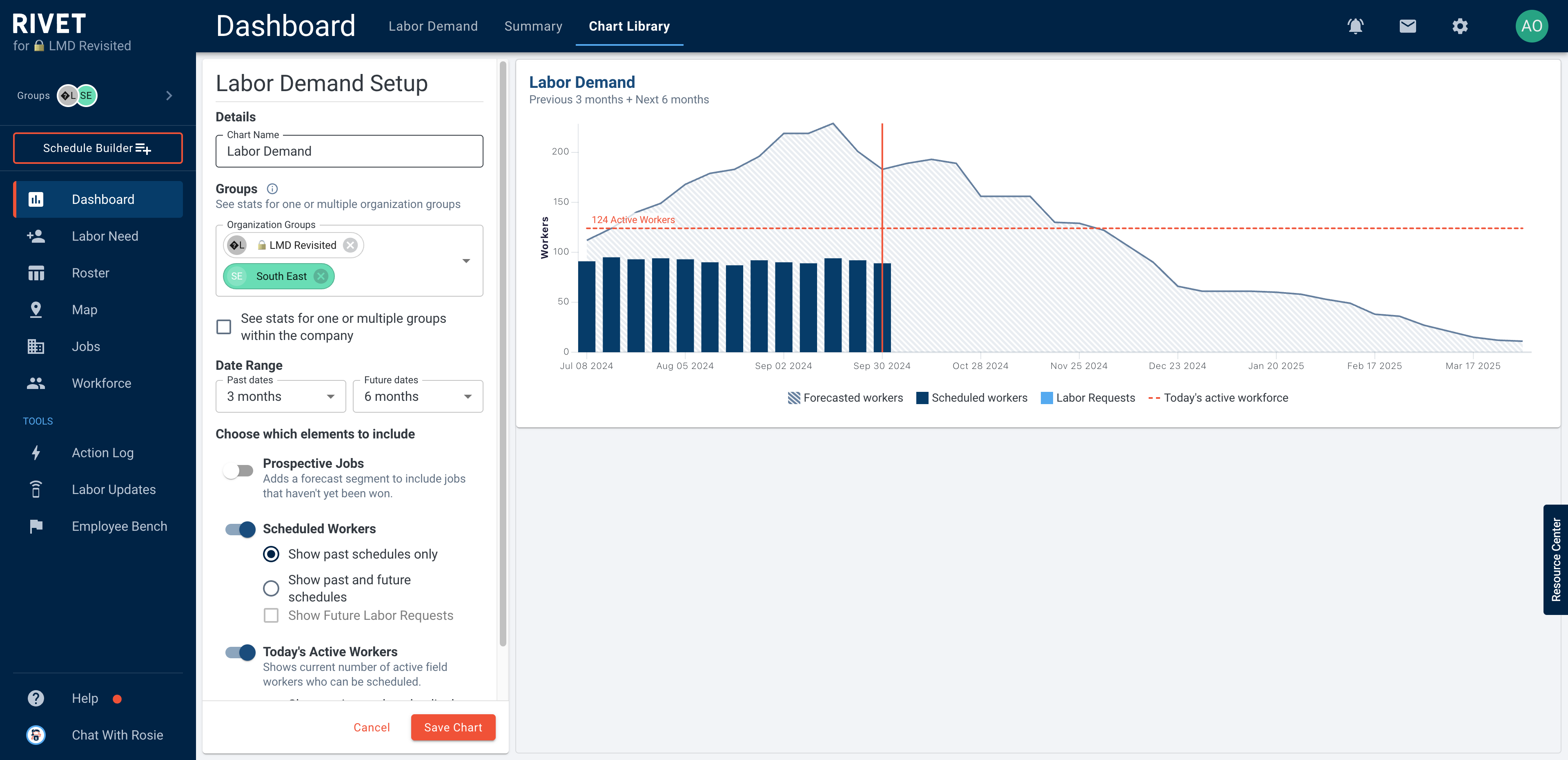Image resolution: width=1568 pixels, height=760 pixels.
Task: Click the Cancel link
Action: click(371, 727)
